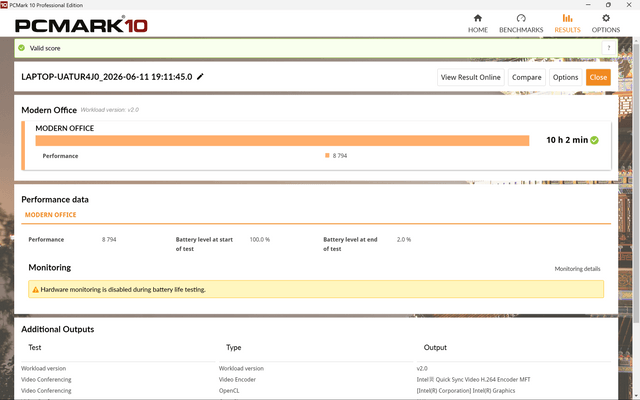
Task: Close the result with orange Close button
Action: coord(598,77)
